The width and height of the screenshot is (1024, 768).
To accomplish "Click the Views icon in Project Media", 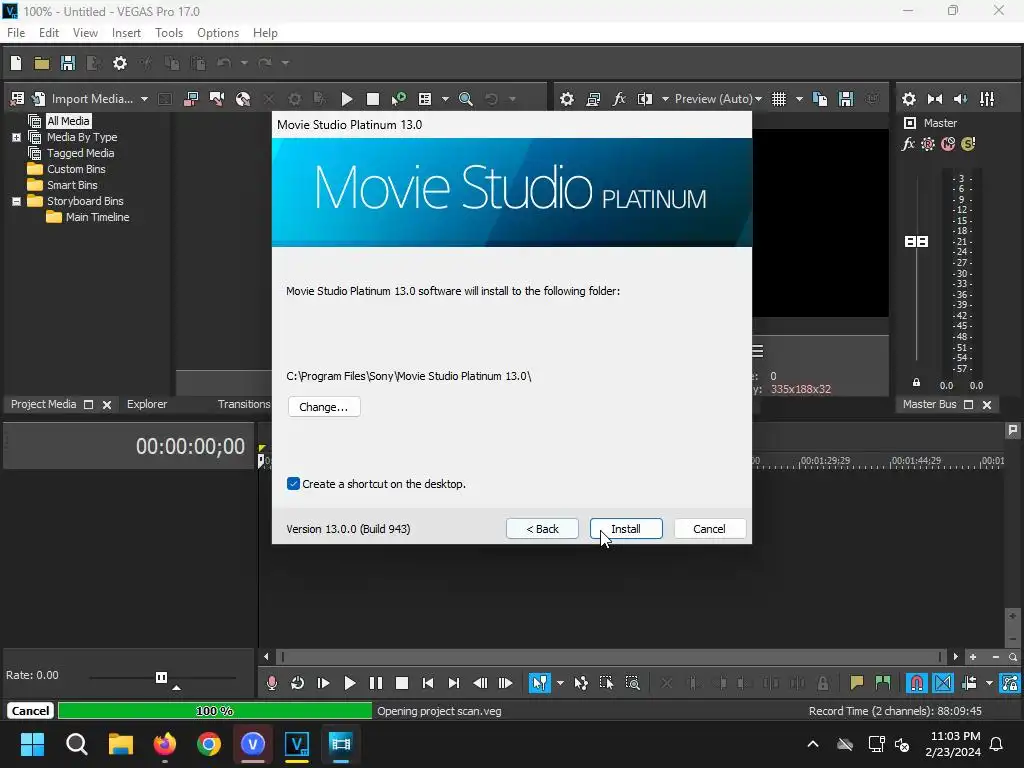I will (x=425, y=99).
